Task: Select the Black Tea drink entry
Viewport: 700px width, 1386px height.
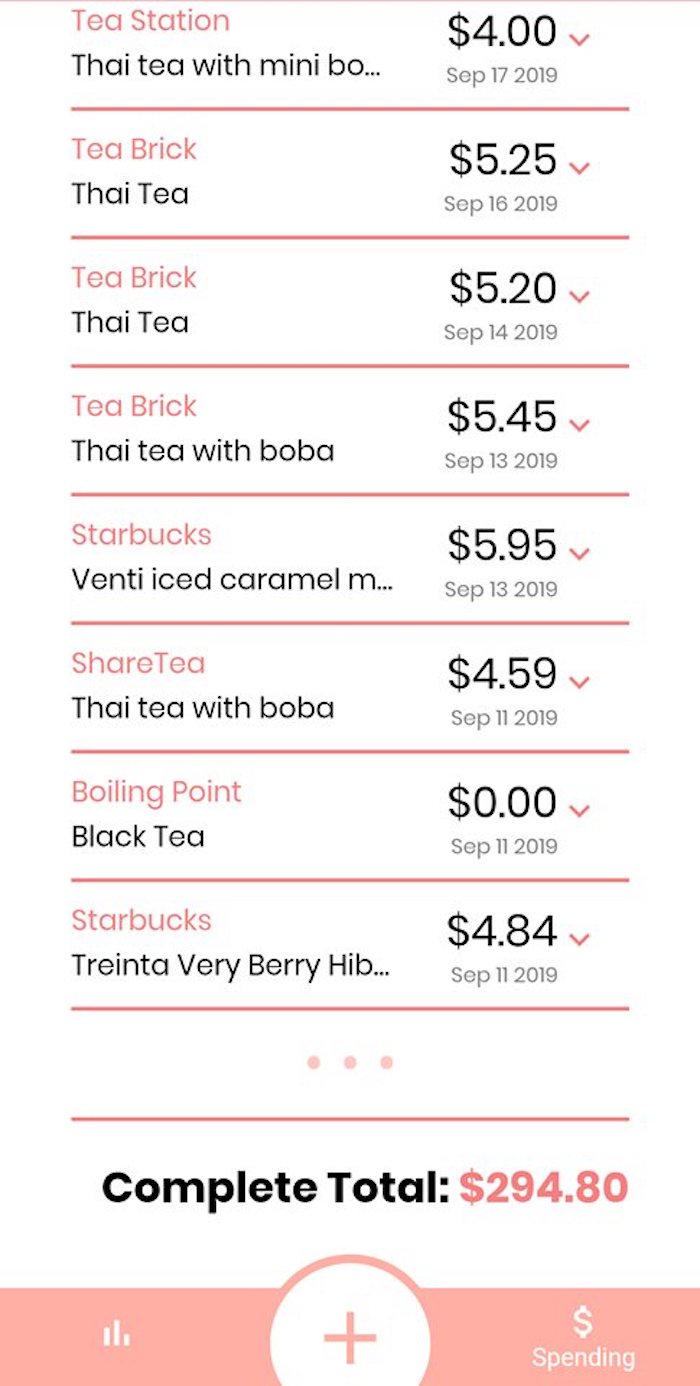Action: (x=138, y=836)
